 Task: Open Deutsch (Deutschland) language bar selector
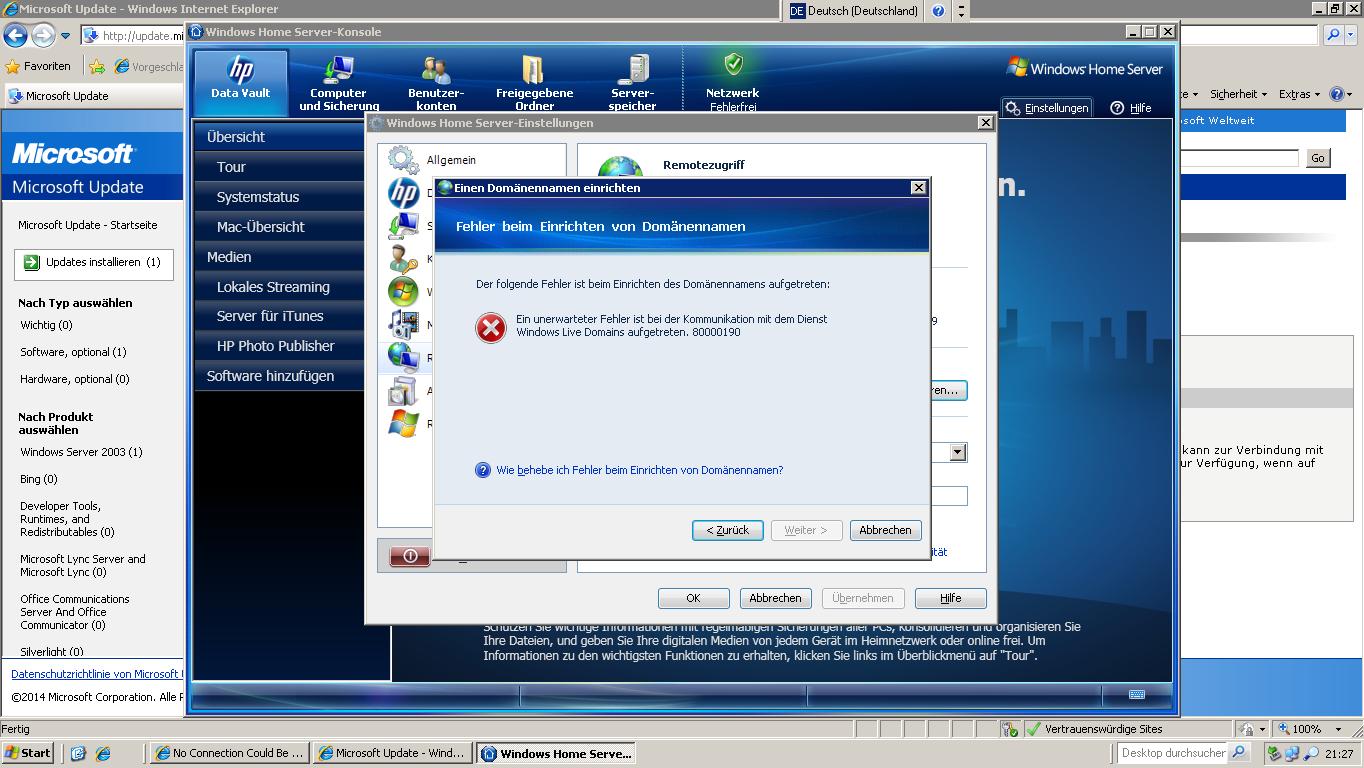855,11
